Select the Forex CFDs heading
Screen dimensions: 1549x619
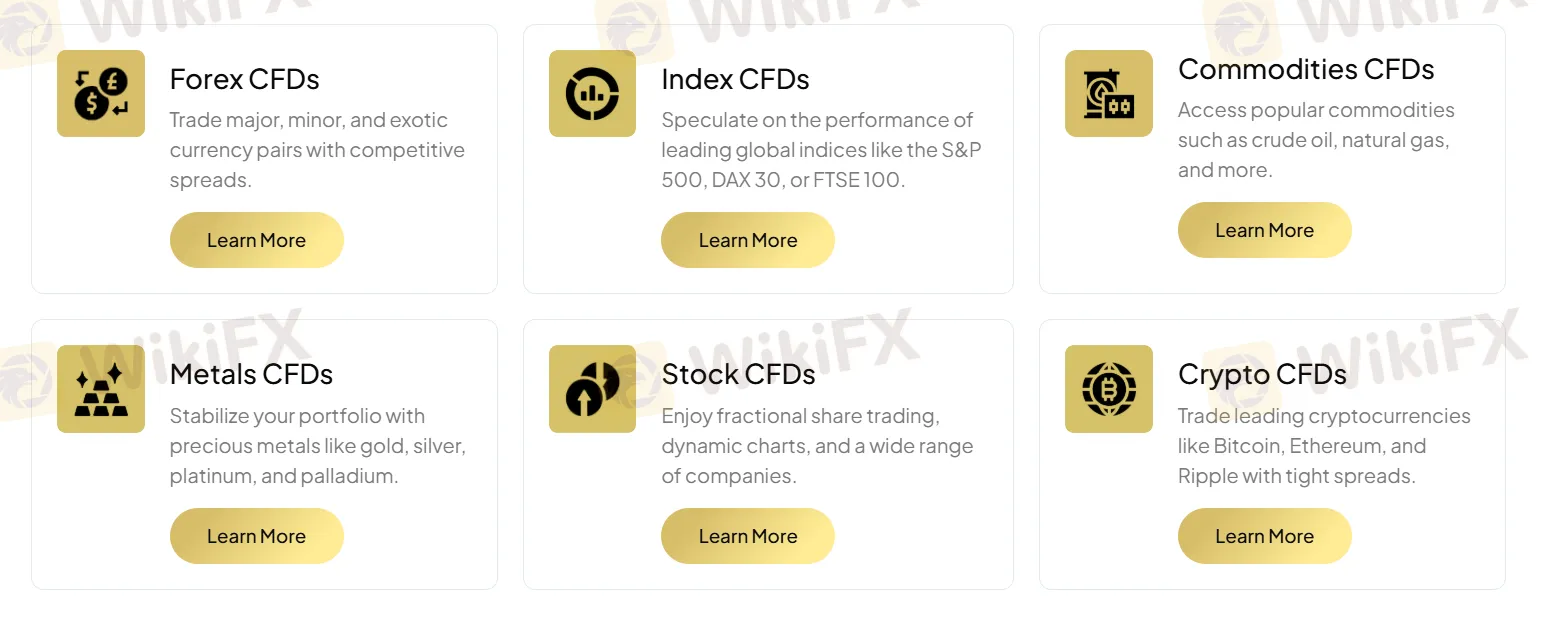click(245, 79)
